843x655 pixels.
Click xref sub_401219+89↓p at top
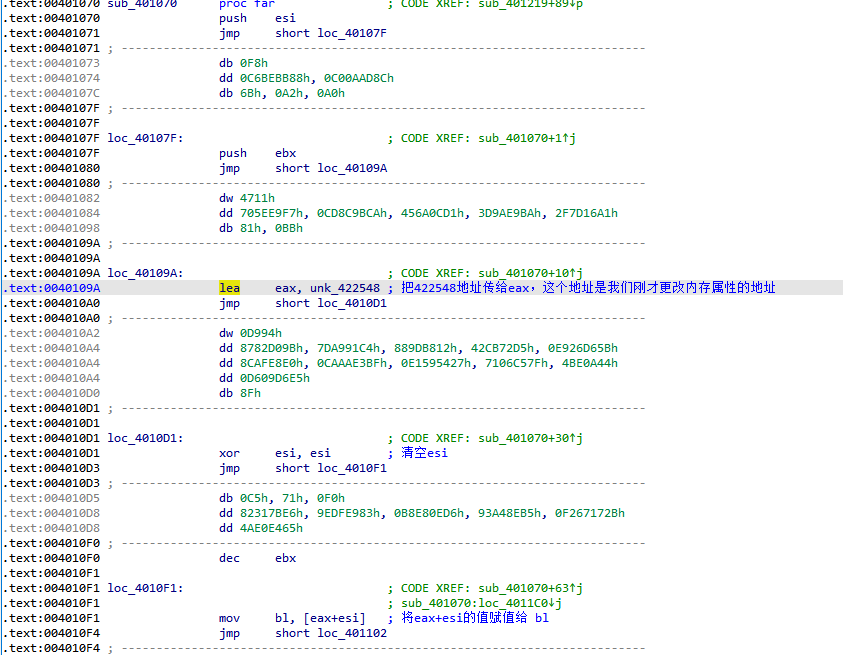click(530, 4)
